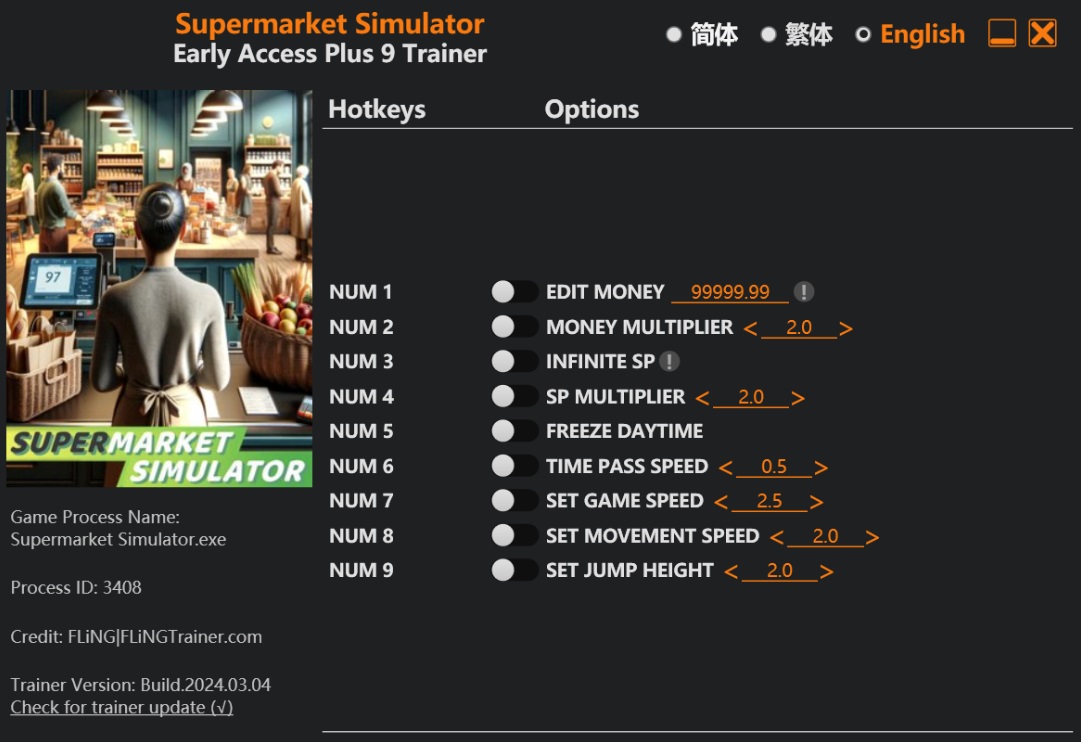Choose the 繁体 language radio button
Viewport: 1081px width, 742px height.
click(768, 35)
